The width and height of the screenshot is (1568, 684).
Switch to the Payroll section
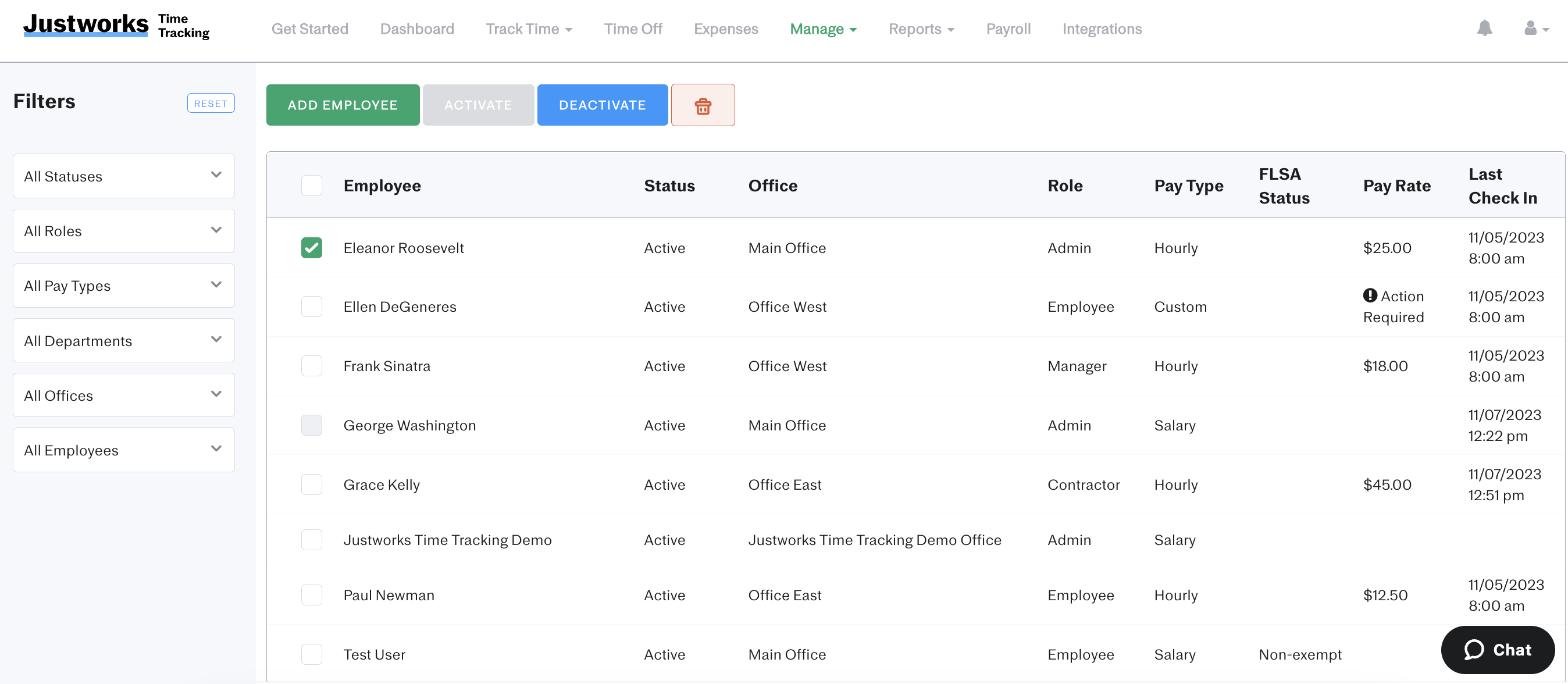(x=1008, y=28)
